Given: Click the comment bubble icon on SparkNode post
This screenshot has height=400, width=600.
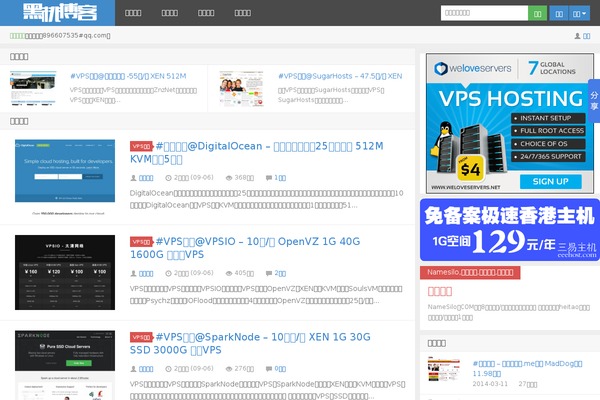Looking at the screenshot, I should 269,369.
